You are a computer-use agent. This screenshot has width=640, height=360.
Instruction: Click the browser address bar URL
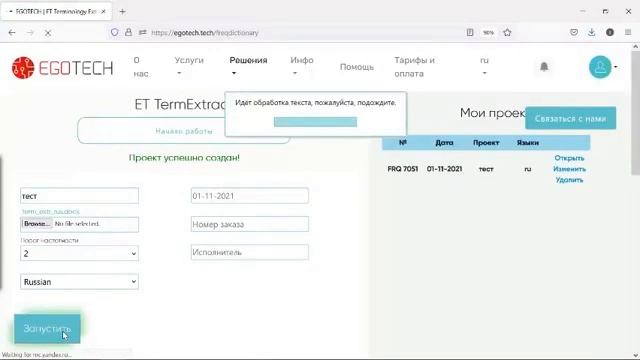[x=204, y=33]
